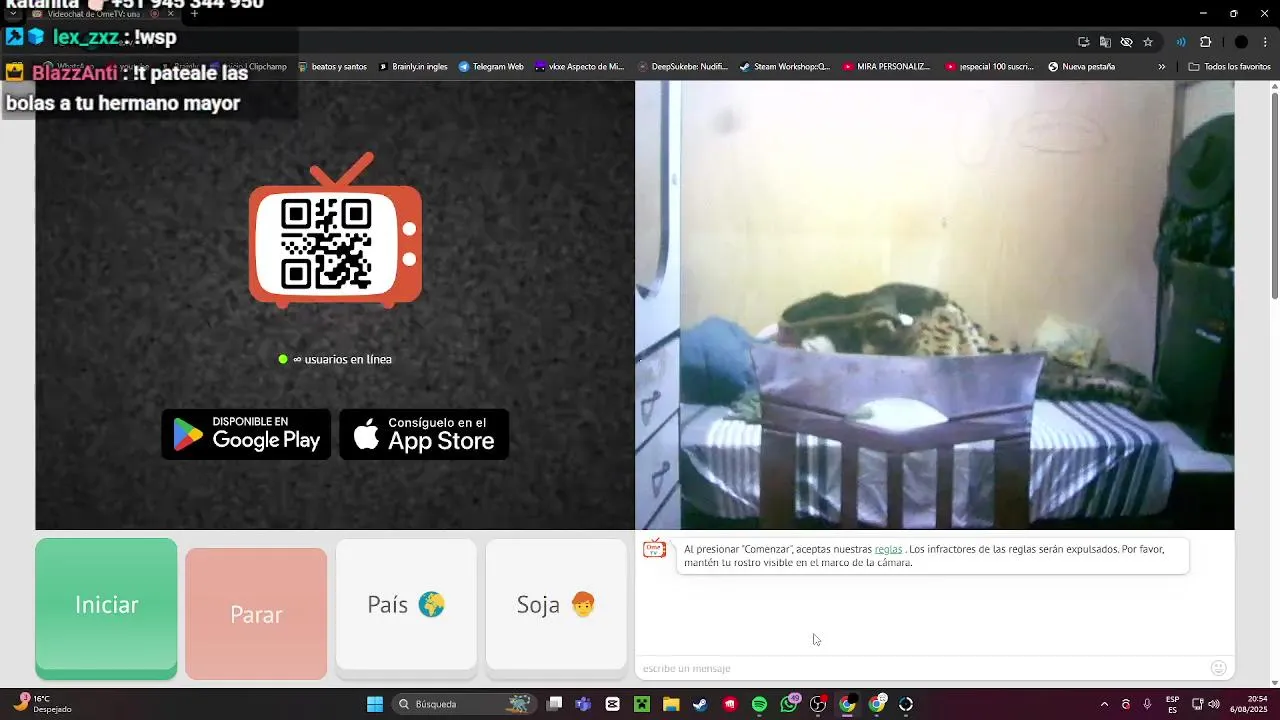Open the emoji picker smiley icon
Image resolution: width=1280 pixels, height=720 pixels.
pos(1218,668)
